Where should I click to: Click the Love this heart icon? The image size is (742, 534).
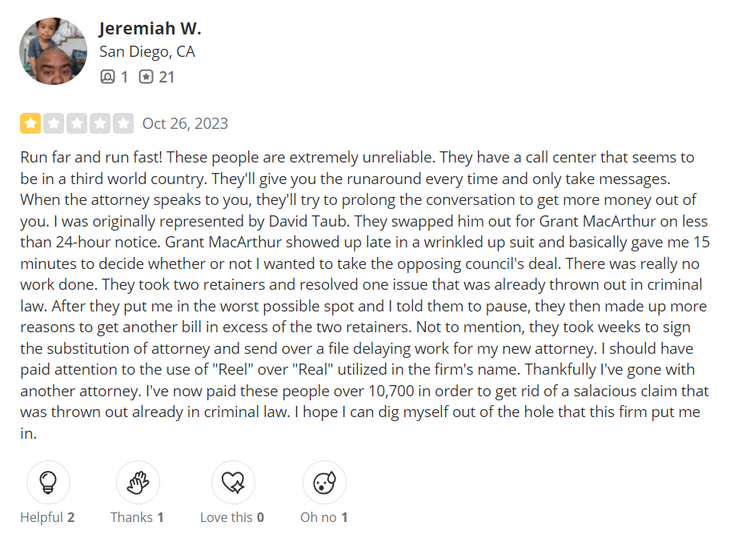coord(233,482)
